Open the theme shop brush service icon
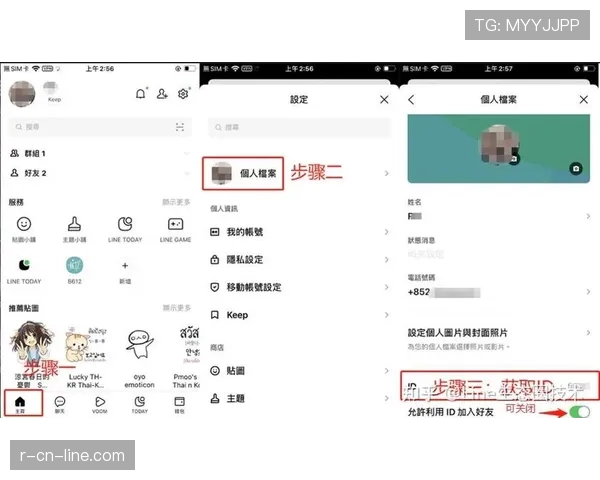The width and height of the screenshot is (600, 480). click(74, 224)
